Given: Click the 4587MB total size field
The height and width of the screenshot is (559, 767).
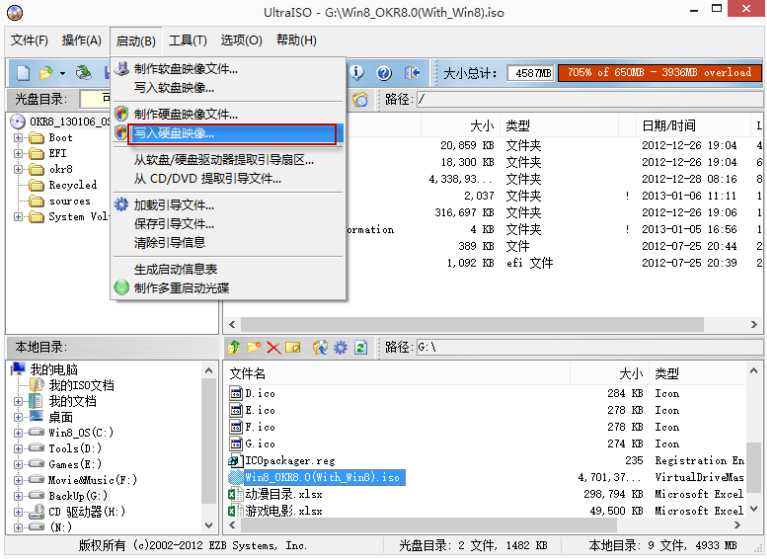Looking at the screenshot, I should [531, 73].
